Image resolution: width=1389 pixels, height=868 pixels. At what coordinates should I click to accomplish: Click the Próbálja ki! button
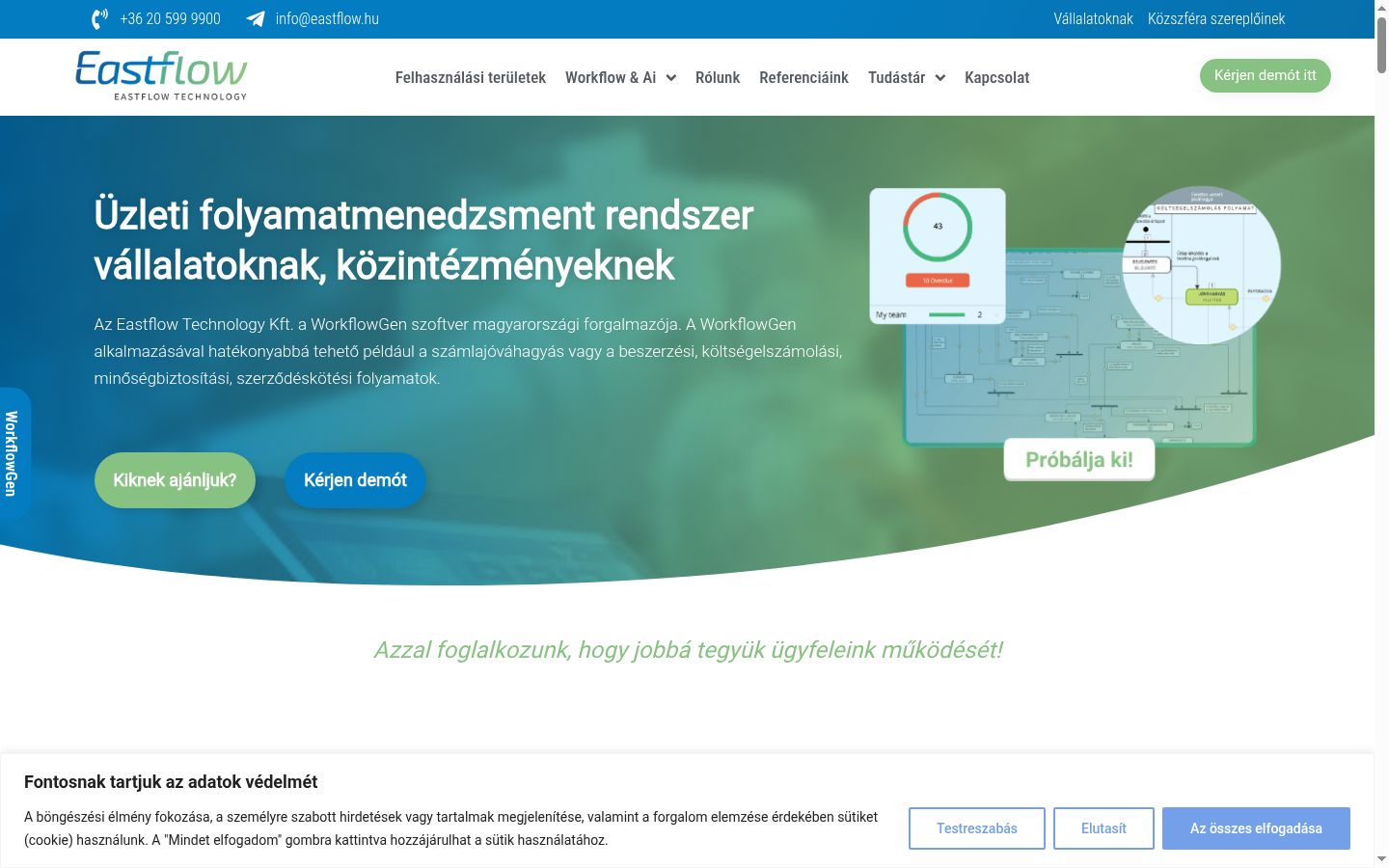pos(1079,460)
